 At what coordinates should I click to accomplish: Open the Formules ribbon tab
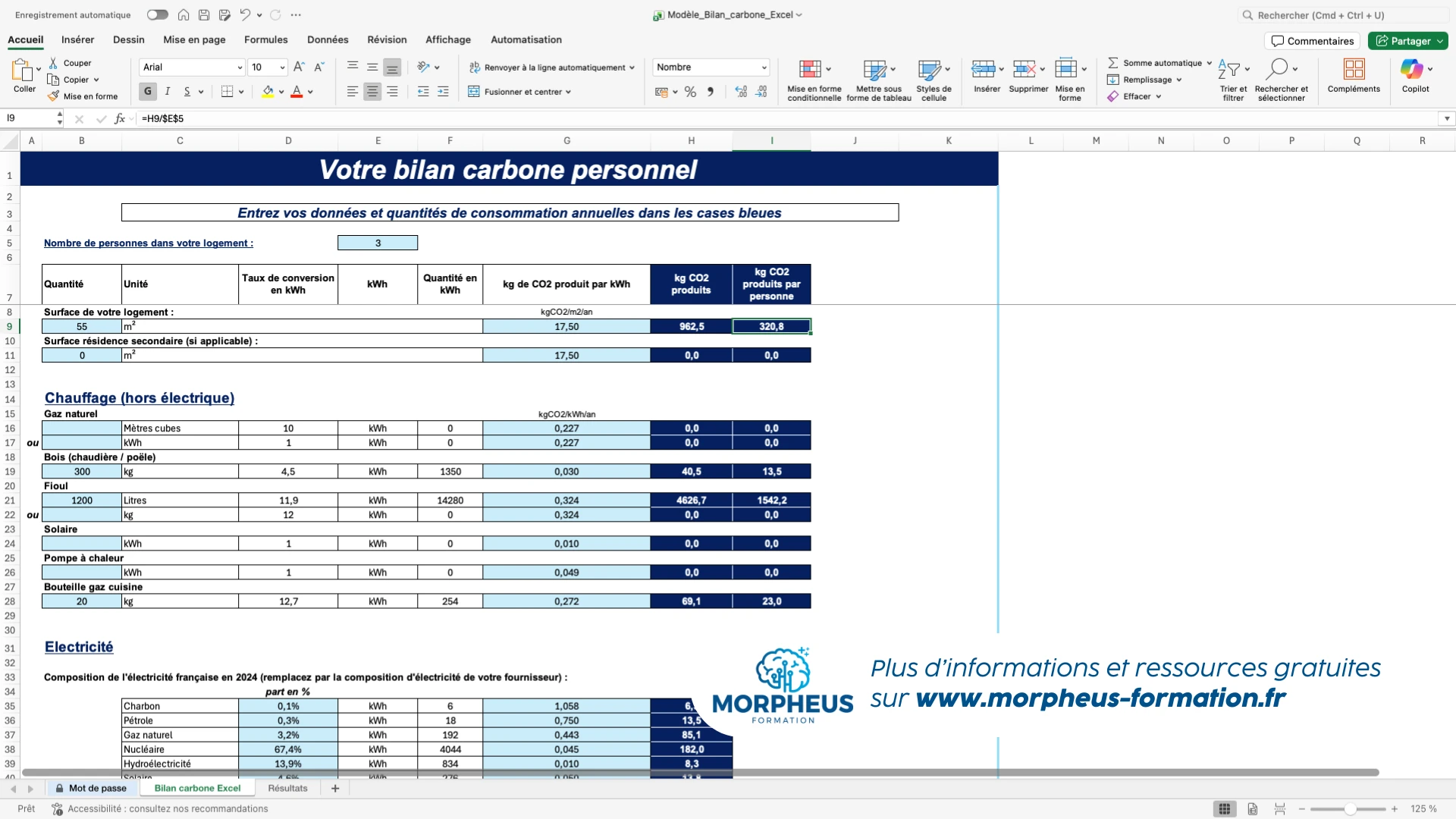click(265, 39)
